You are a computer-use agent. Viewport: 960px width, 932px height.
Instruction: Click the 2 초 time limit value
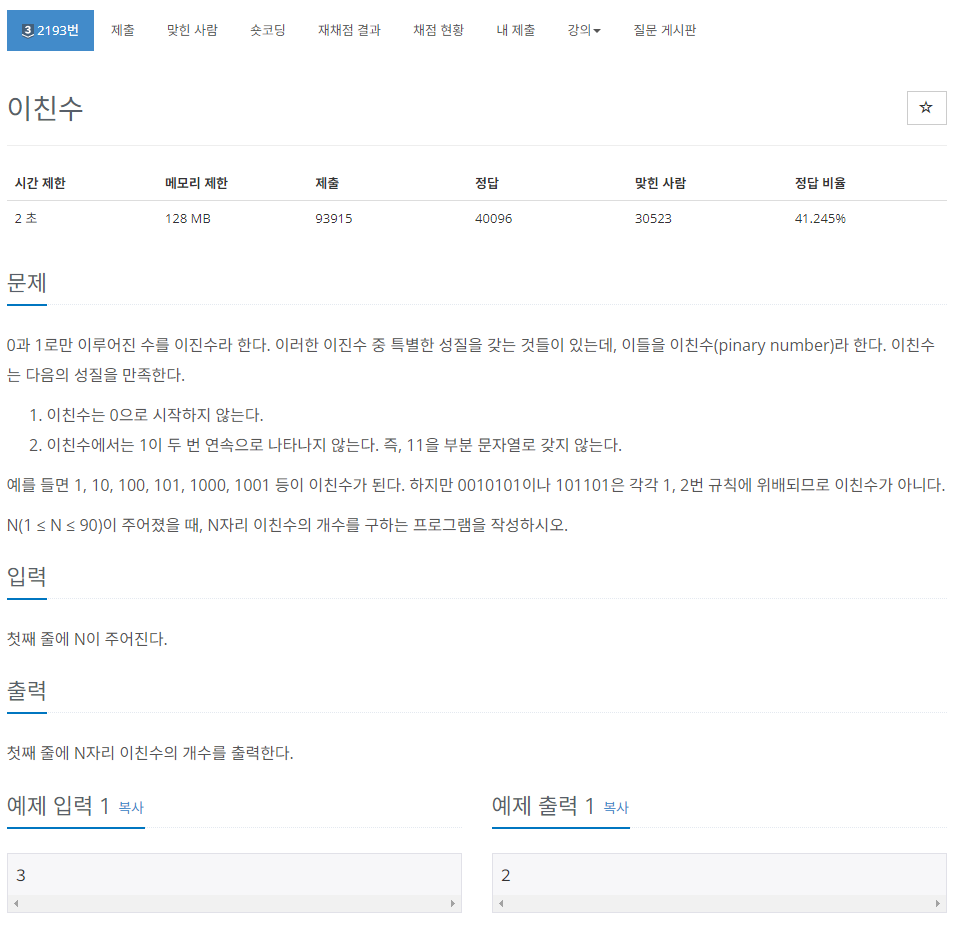tap(26, 219)
